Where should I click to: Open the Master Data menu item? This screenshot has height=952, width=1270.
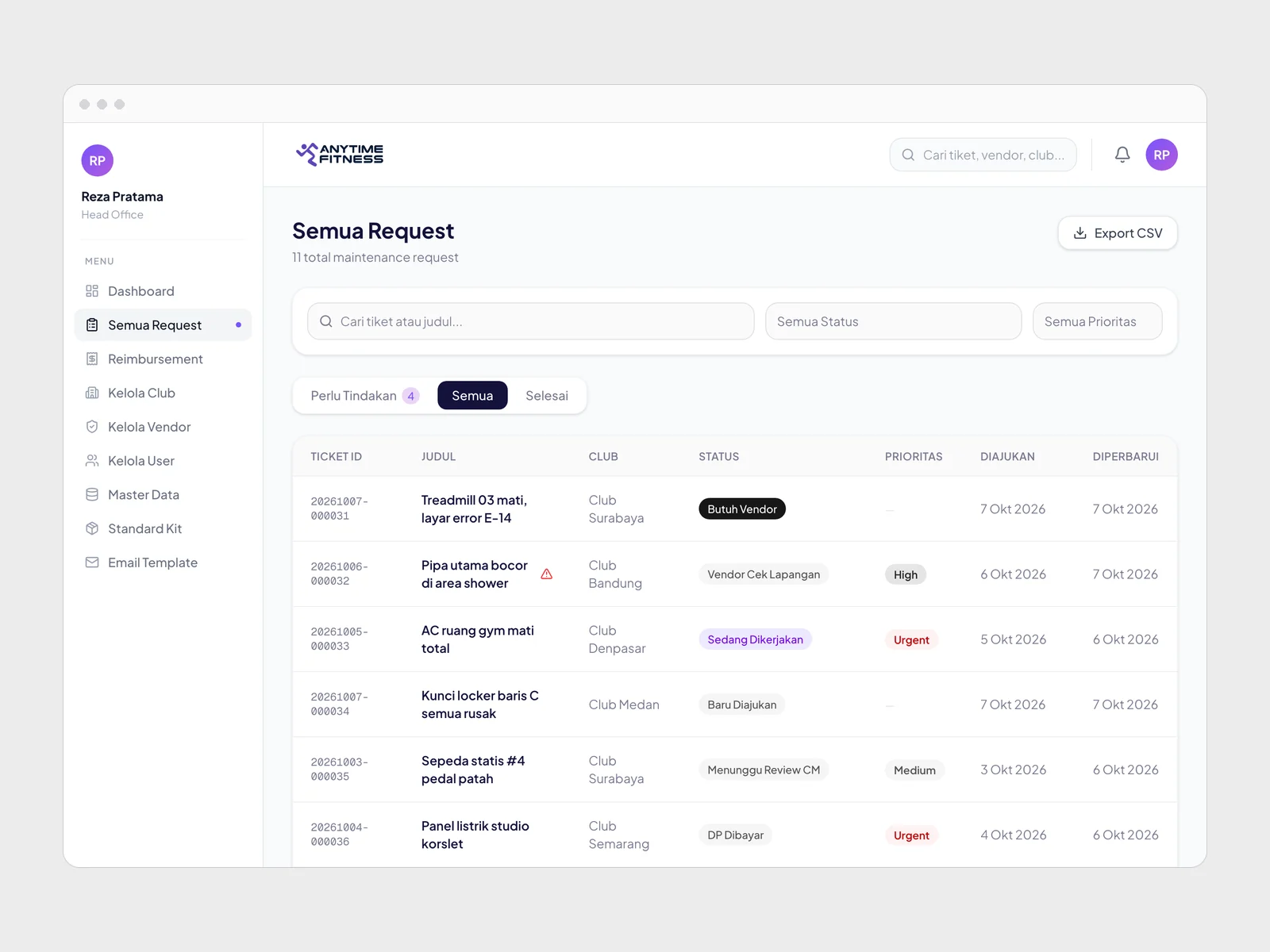(x=163, y=494)
